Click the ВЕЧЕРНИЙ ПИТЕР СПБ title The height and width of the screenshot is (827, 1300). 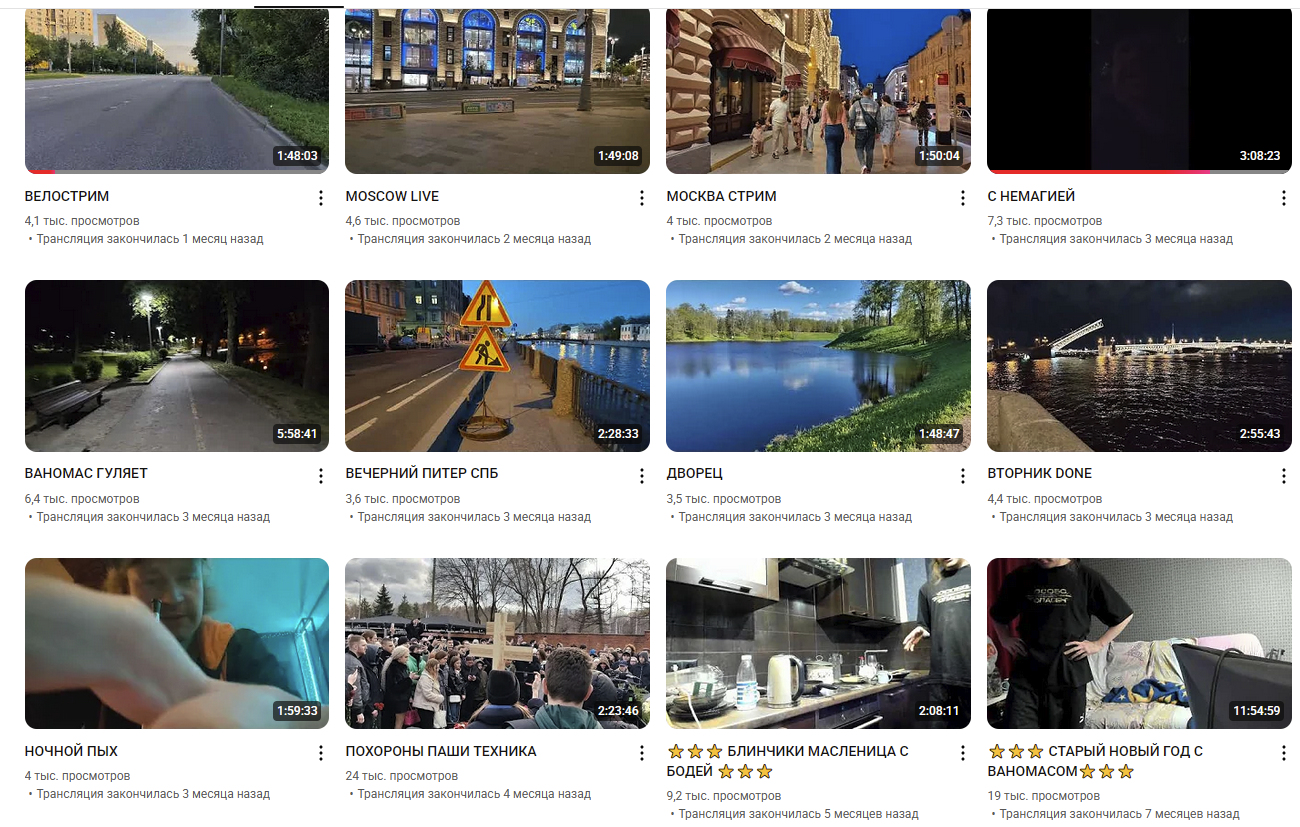[421, 473]
